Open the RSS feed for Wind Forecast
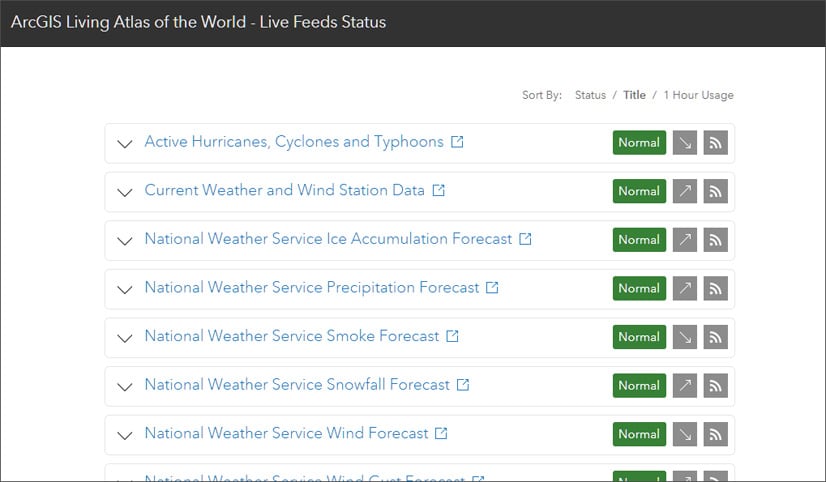 coord(715,434)
